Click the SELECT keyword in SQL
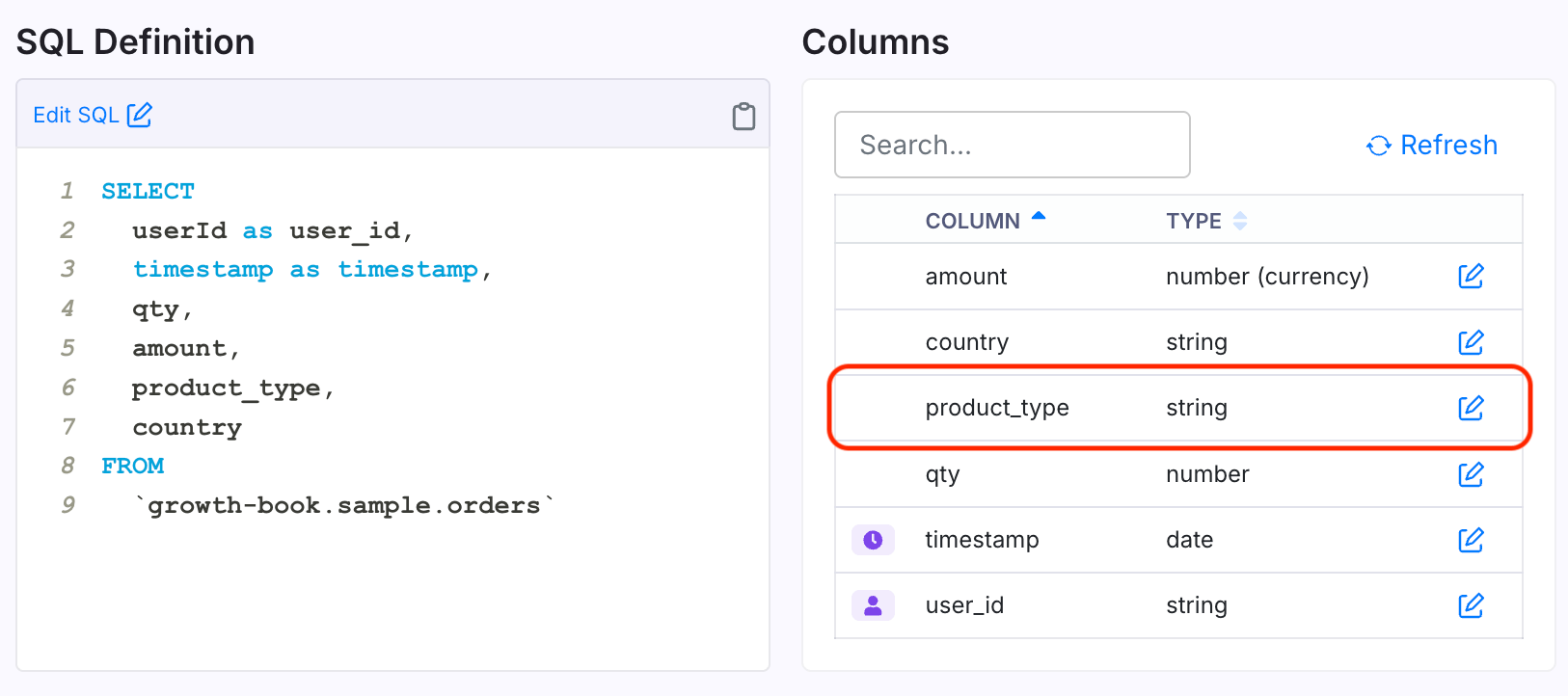The image size is (1568, 696). [x=148, y=191]
